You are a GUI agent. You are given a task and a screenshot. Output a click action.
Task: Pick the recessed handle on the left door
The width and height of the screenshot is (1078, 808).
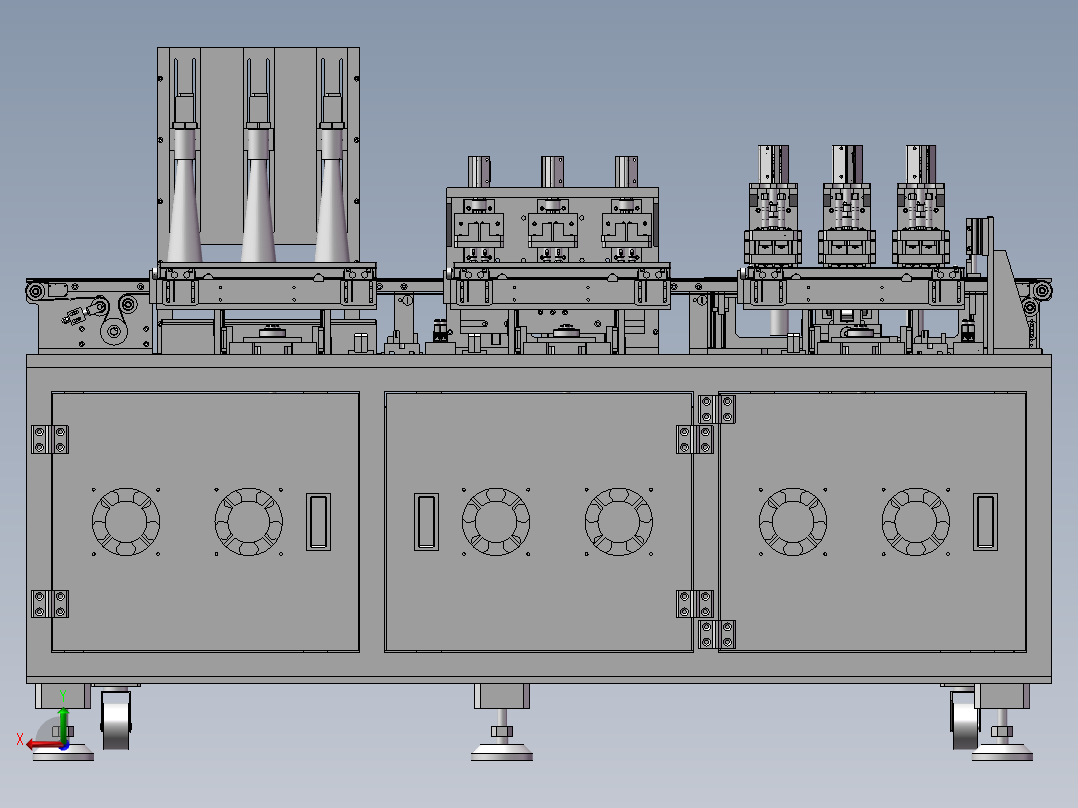point(318,522)
